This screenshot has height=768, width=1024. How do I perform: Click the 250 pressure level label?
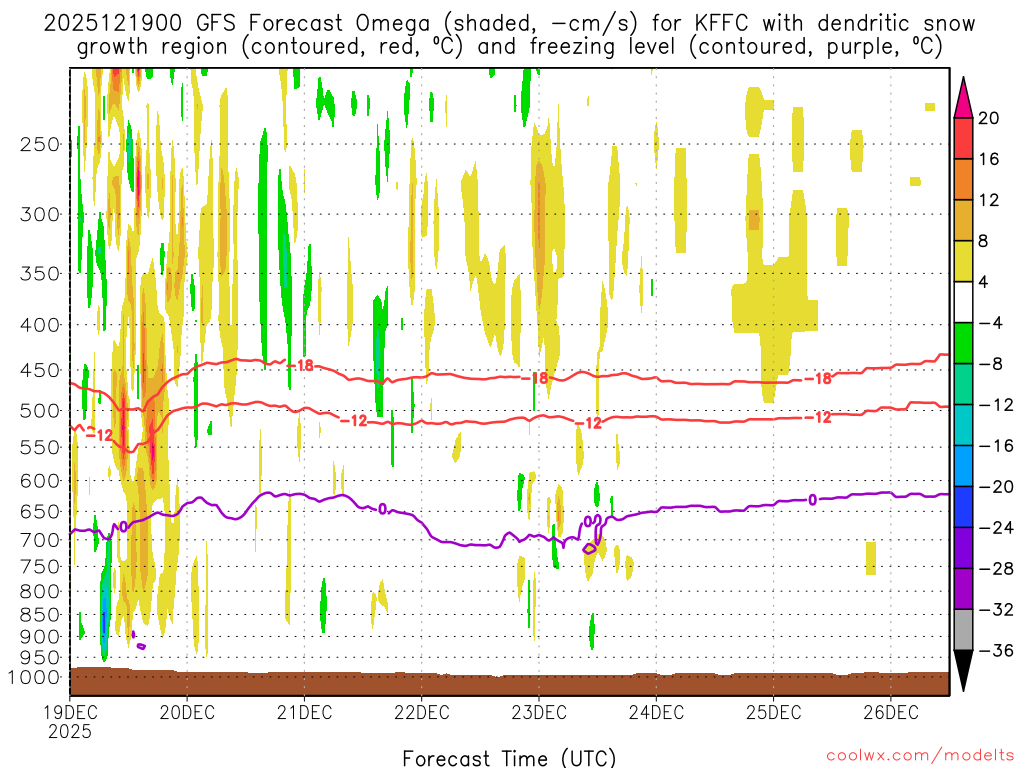click(x=40, y=144)
